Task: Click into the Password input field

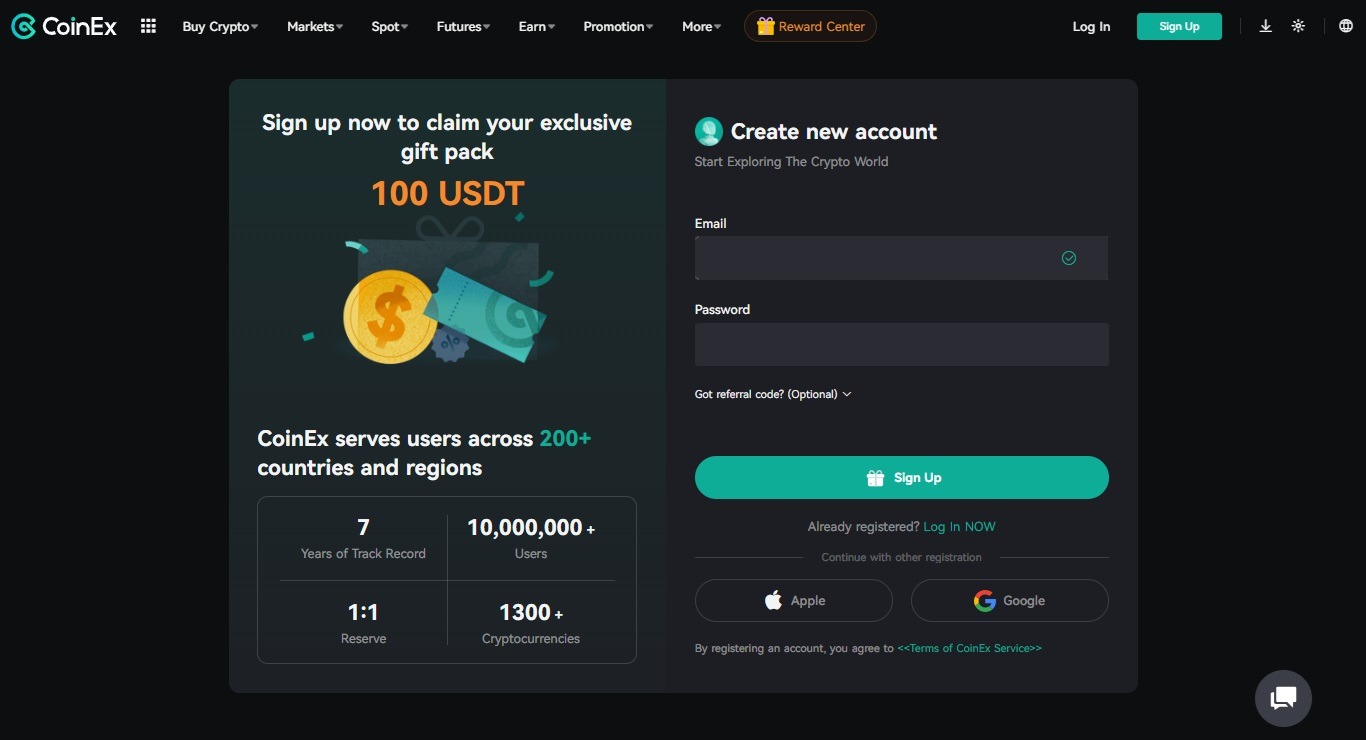Action: tap(901, 344)
